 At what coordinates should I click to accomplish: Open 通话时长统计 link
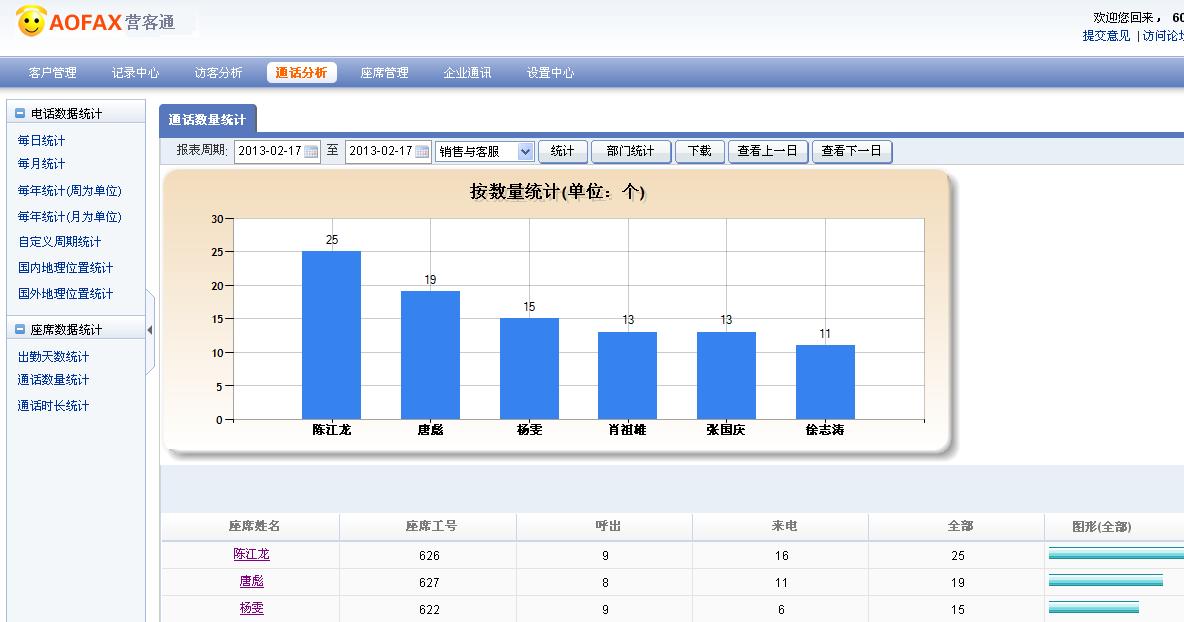coord(54,406)
